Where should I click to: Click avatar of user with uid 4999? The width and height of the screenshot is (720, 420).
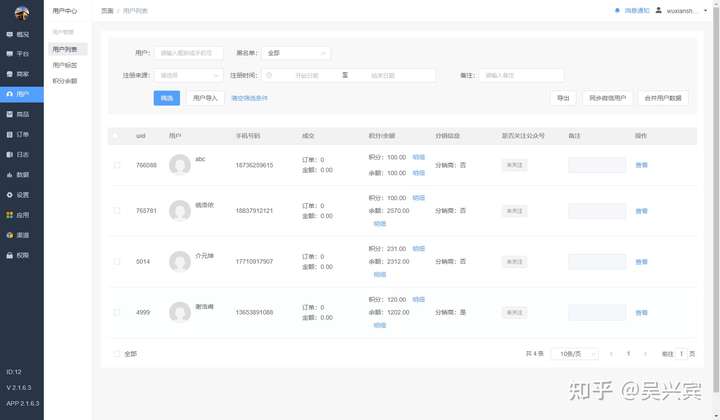tap(180, 312)
